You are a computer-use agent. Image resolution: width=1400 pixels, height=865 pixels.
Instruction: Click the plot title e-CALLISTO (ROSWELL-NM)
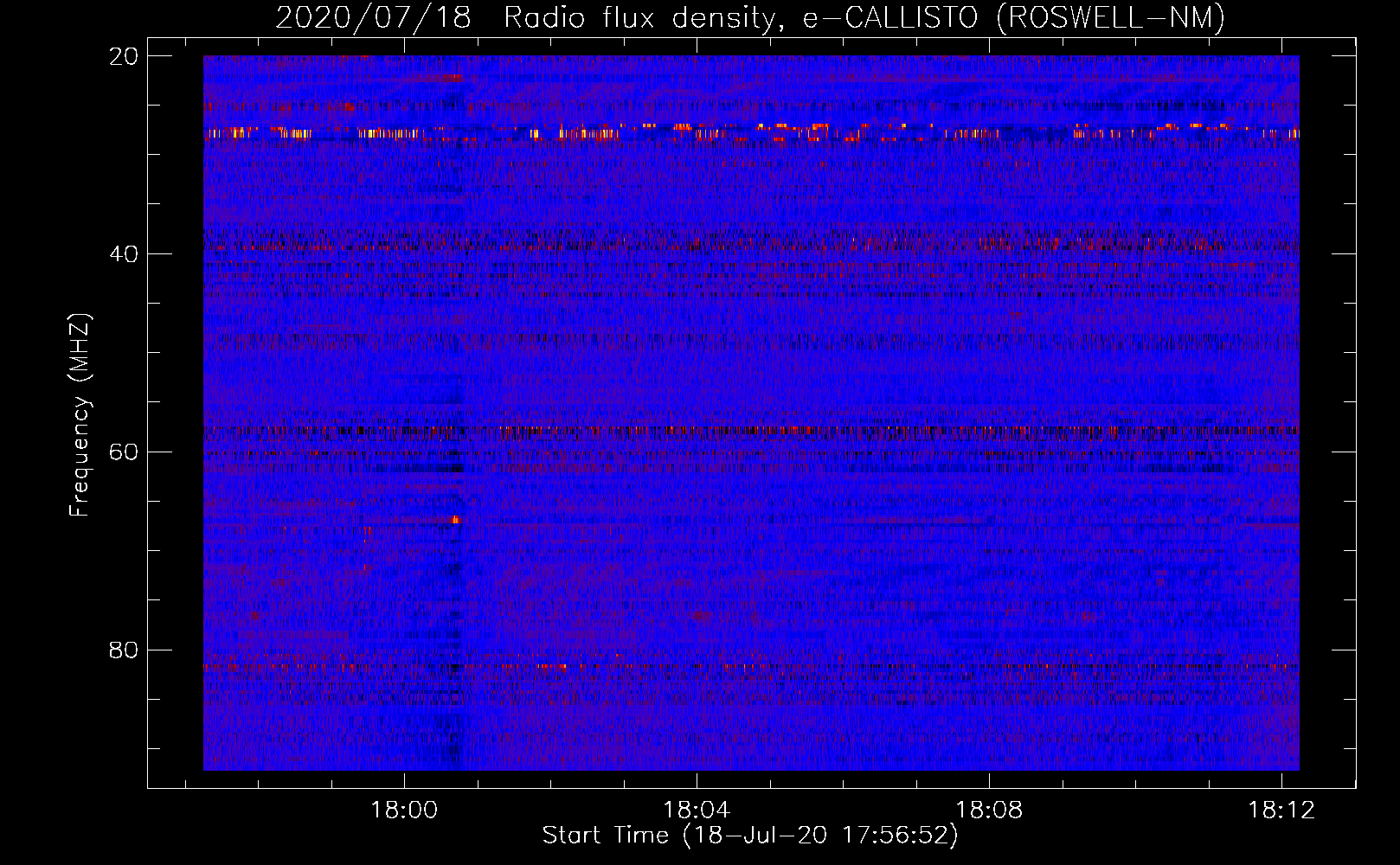pyautogui.click(x=1014, y=17)
